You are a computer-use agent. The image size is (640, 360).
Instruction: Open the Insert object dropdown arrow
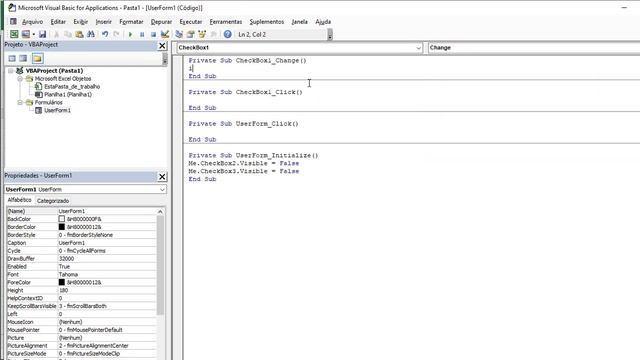33,34
